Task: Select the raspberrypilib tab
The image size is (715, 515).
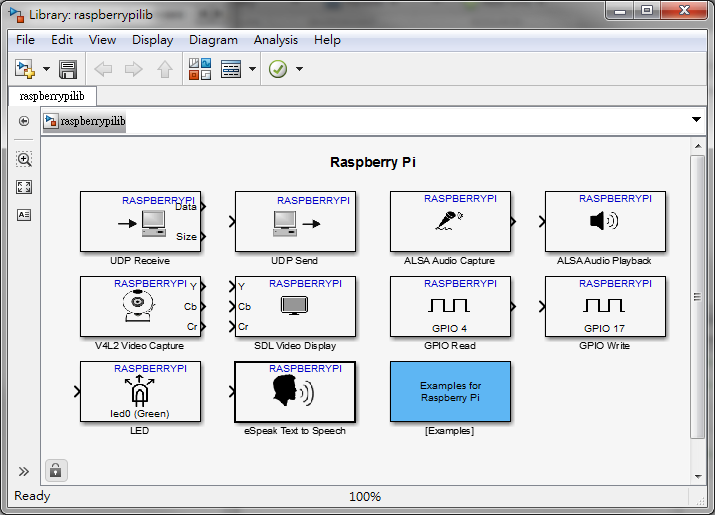Action: 52,96
